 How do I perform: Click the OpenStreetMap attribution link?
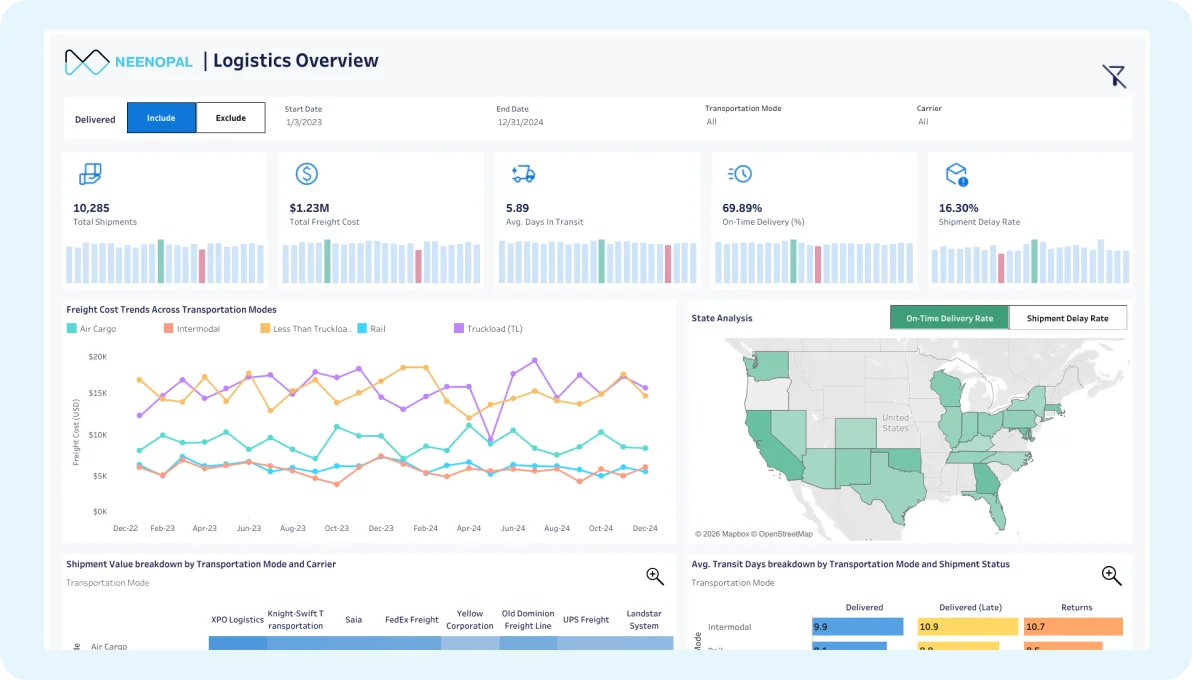pos(785,534)
